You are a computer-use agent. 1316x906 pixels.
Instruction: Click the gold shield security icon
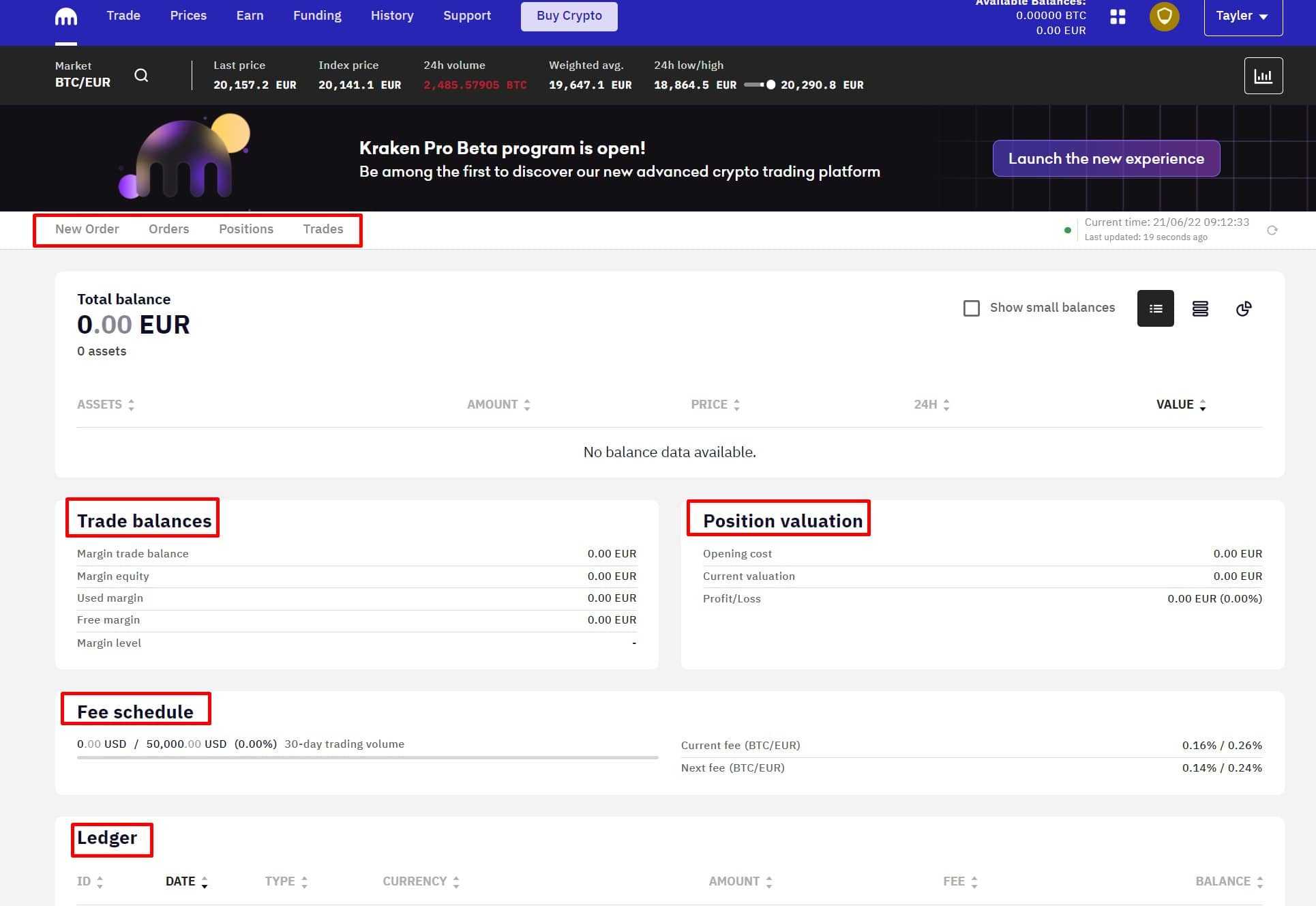1164,16
